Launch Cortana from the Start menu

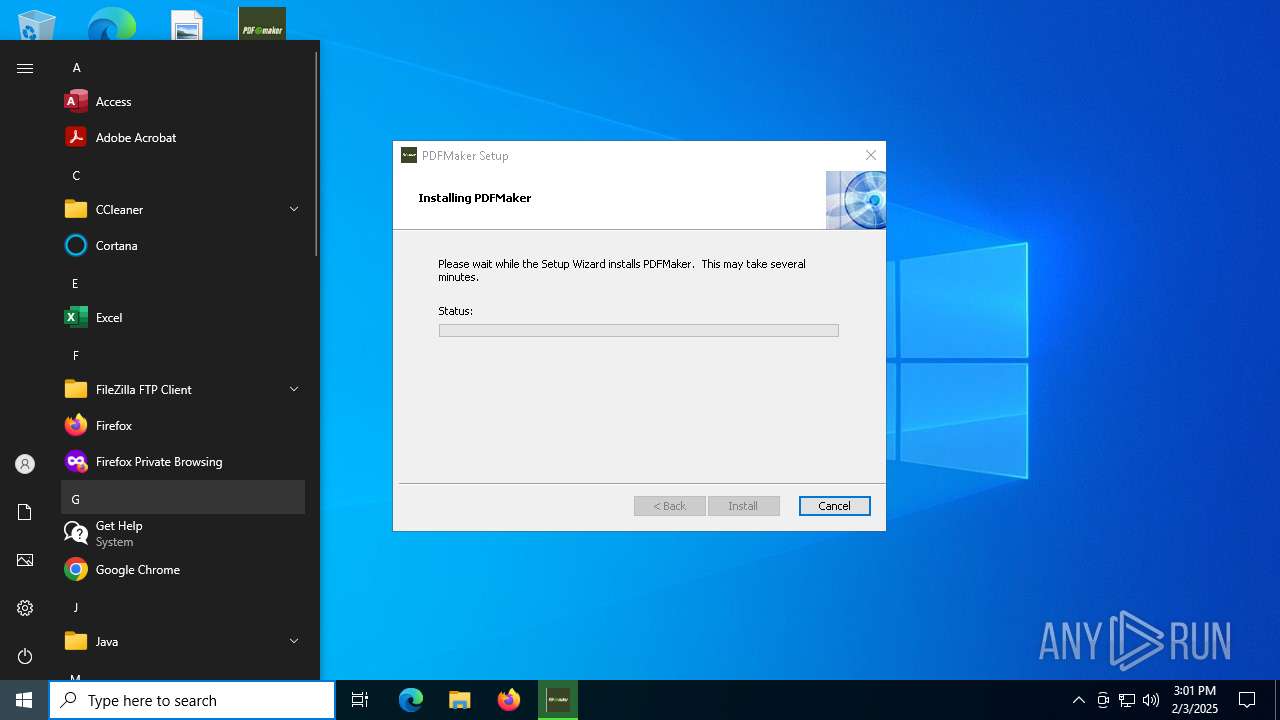point(183,245)
